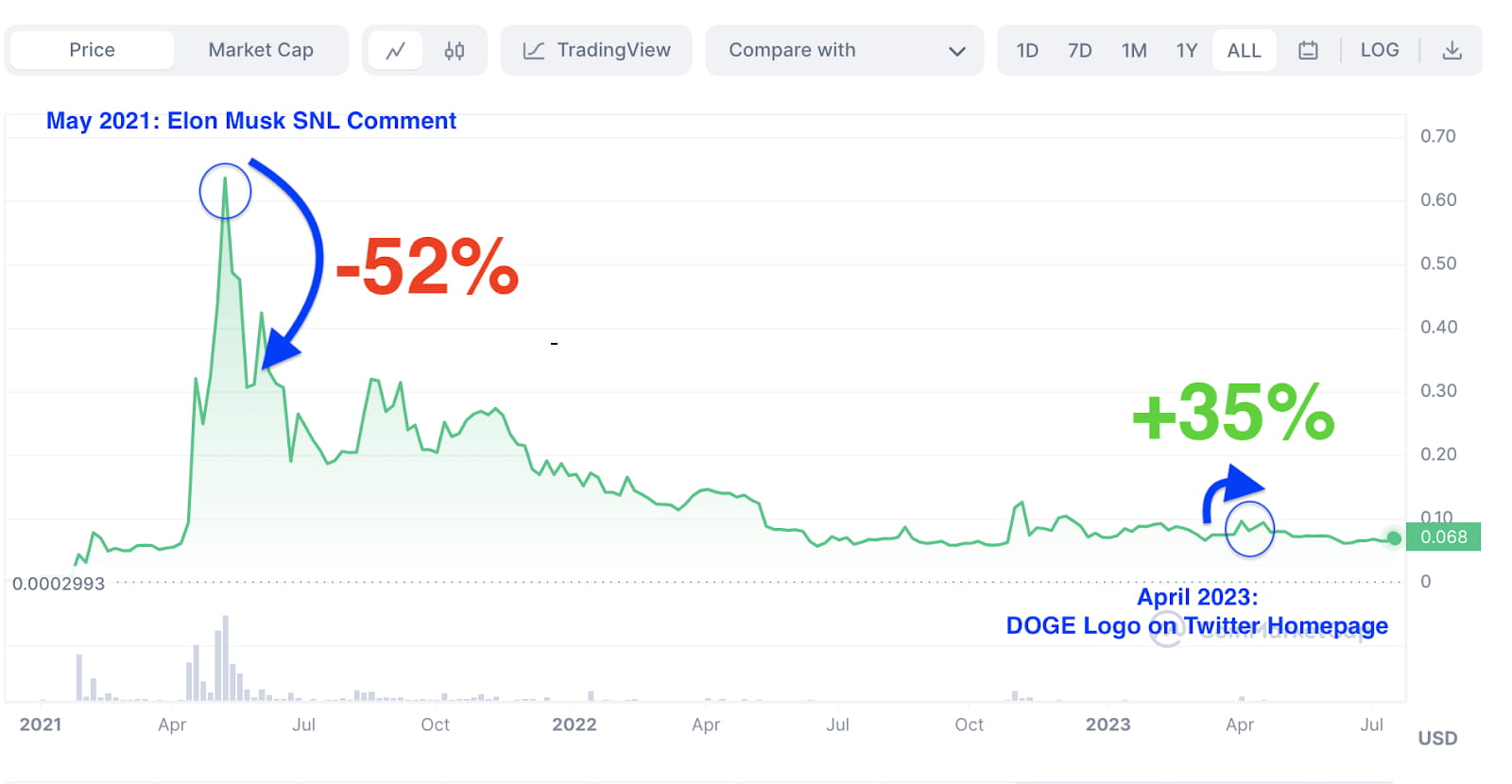This screenshot has height=784, width=1512.
Task: Select the ALL time range
Action: (1244, 50)
